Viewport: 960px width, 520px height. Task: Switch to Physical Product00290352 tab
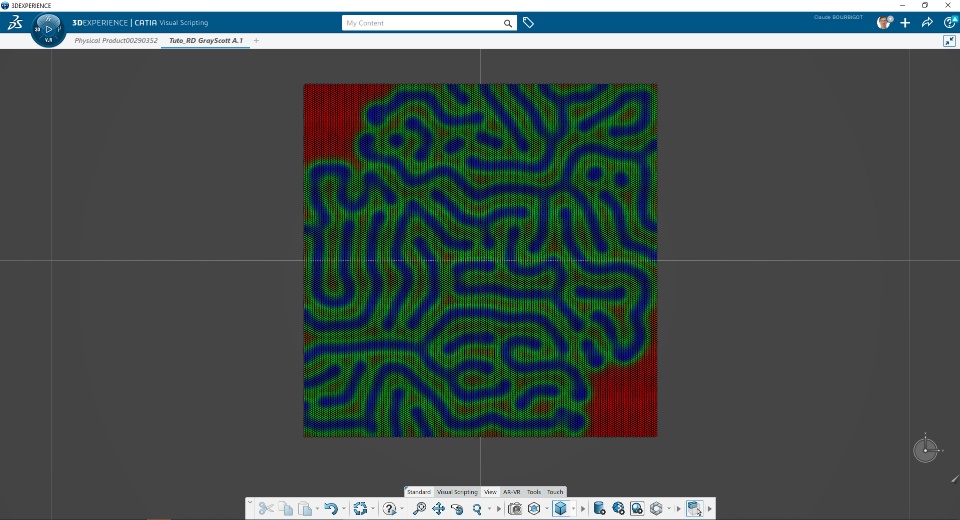point(116,40)
